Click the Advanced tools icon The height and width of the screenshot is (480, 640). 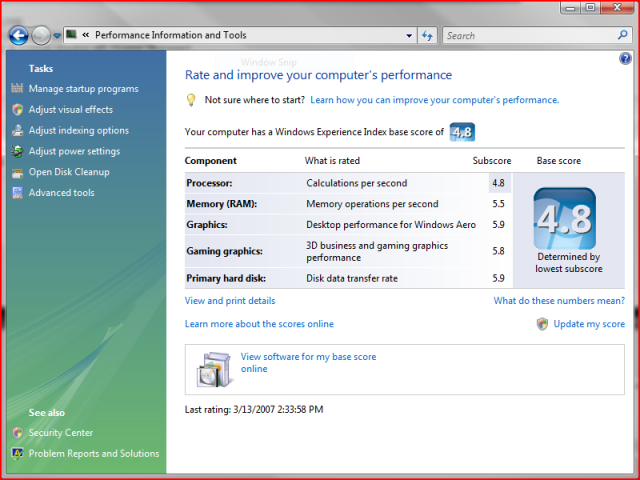tap(17, 193)
